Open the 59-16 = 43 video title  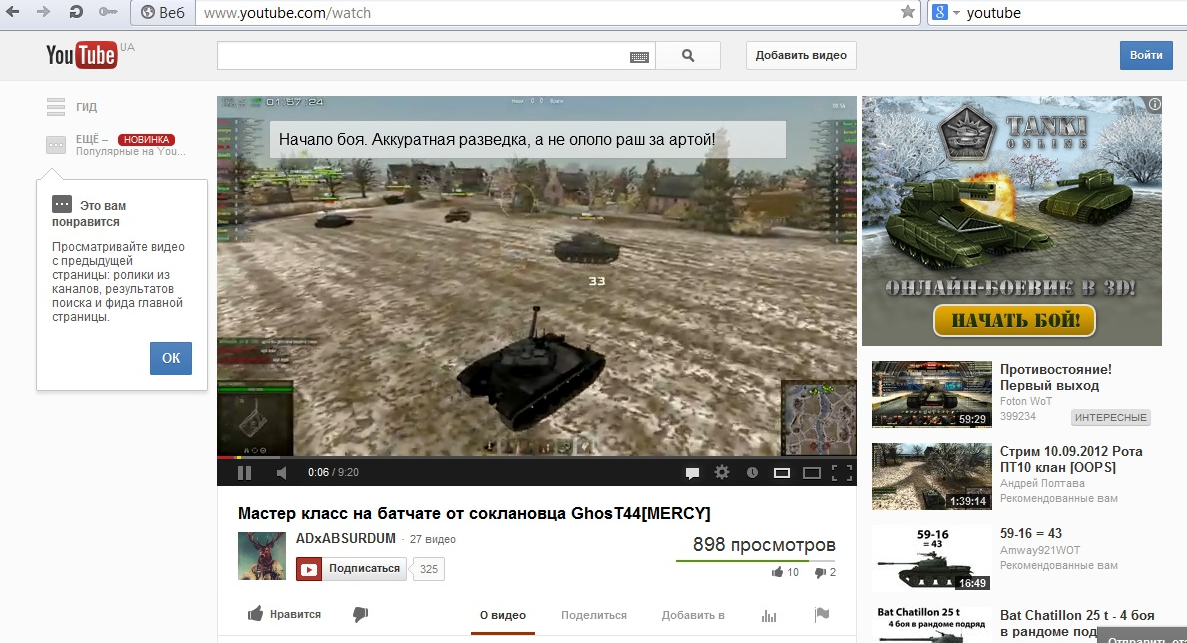coord(1031,533)
